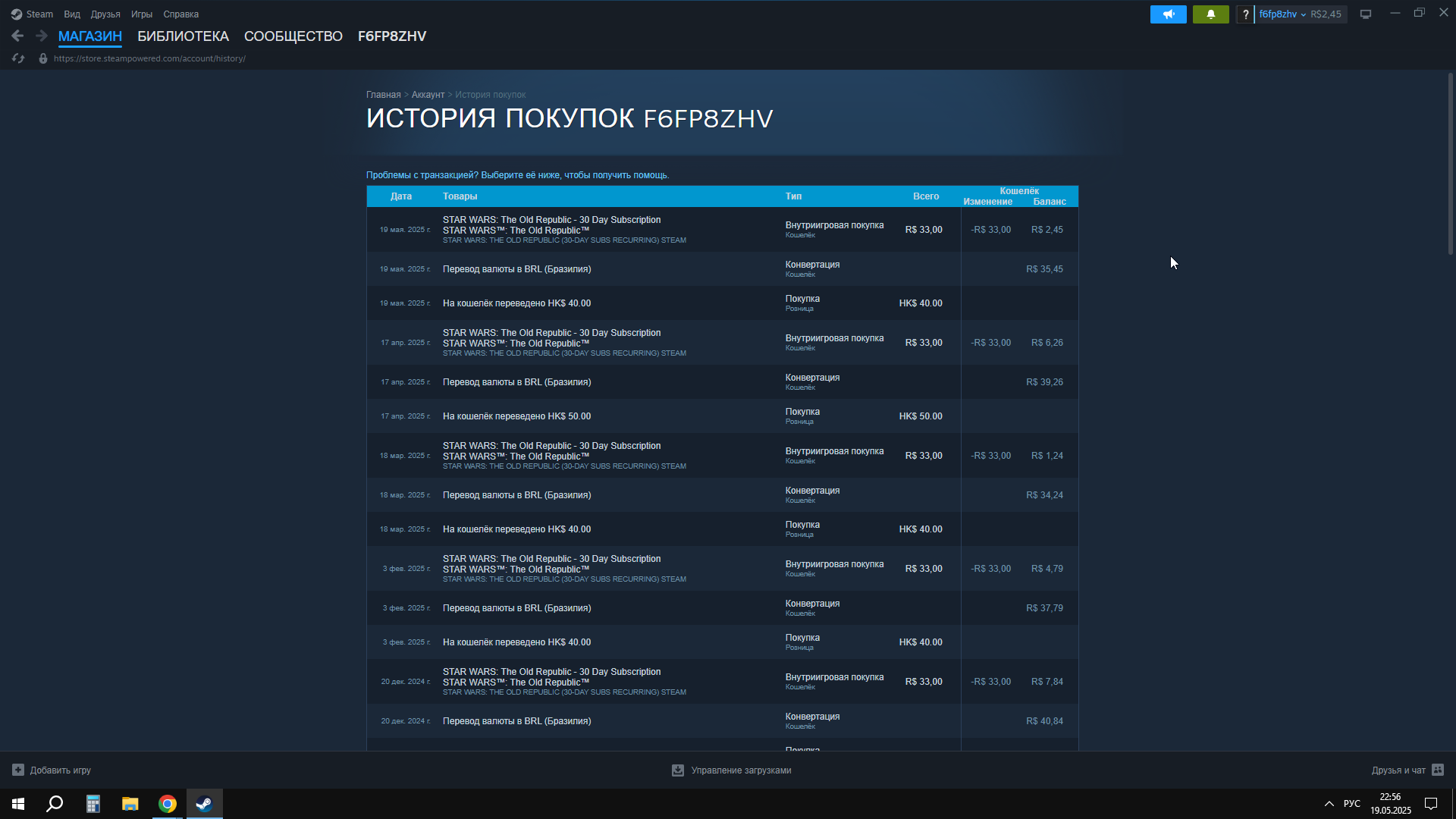Open the Downloads manager icon

click(x=678, y=770)
